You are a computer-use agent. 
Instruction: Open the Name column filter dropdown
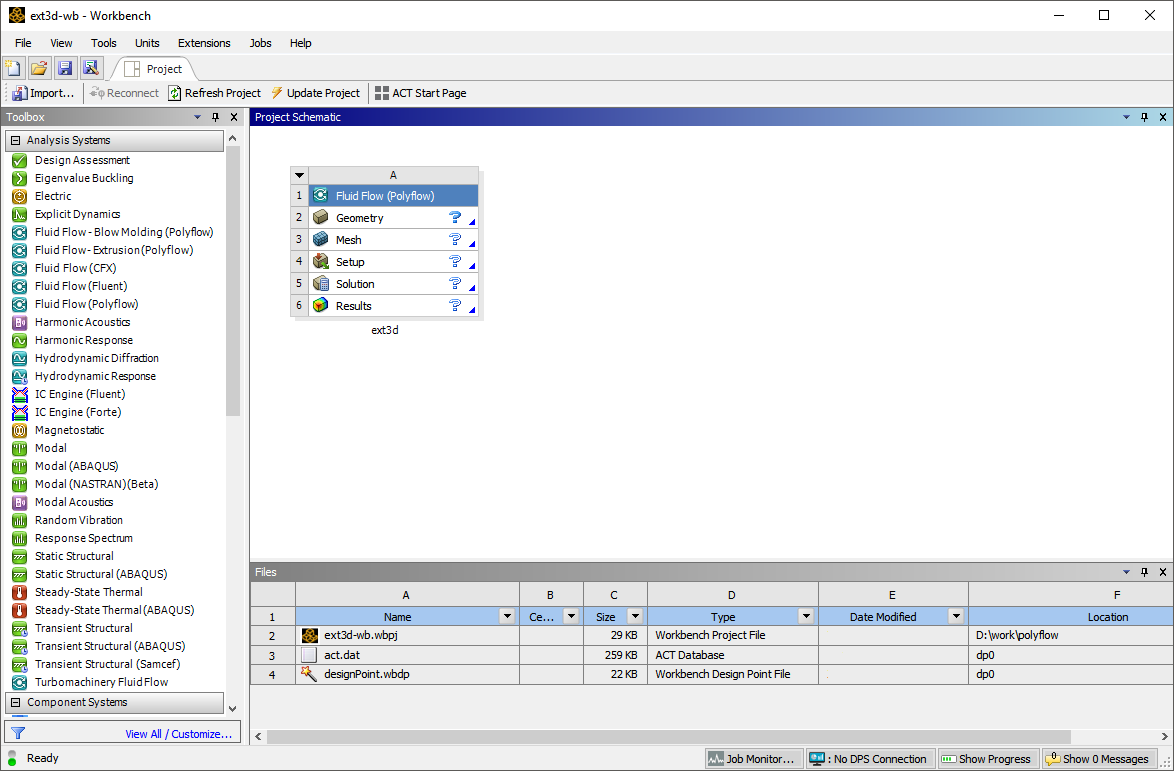point(507,617)
